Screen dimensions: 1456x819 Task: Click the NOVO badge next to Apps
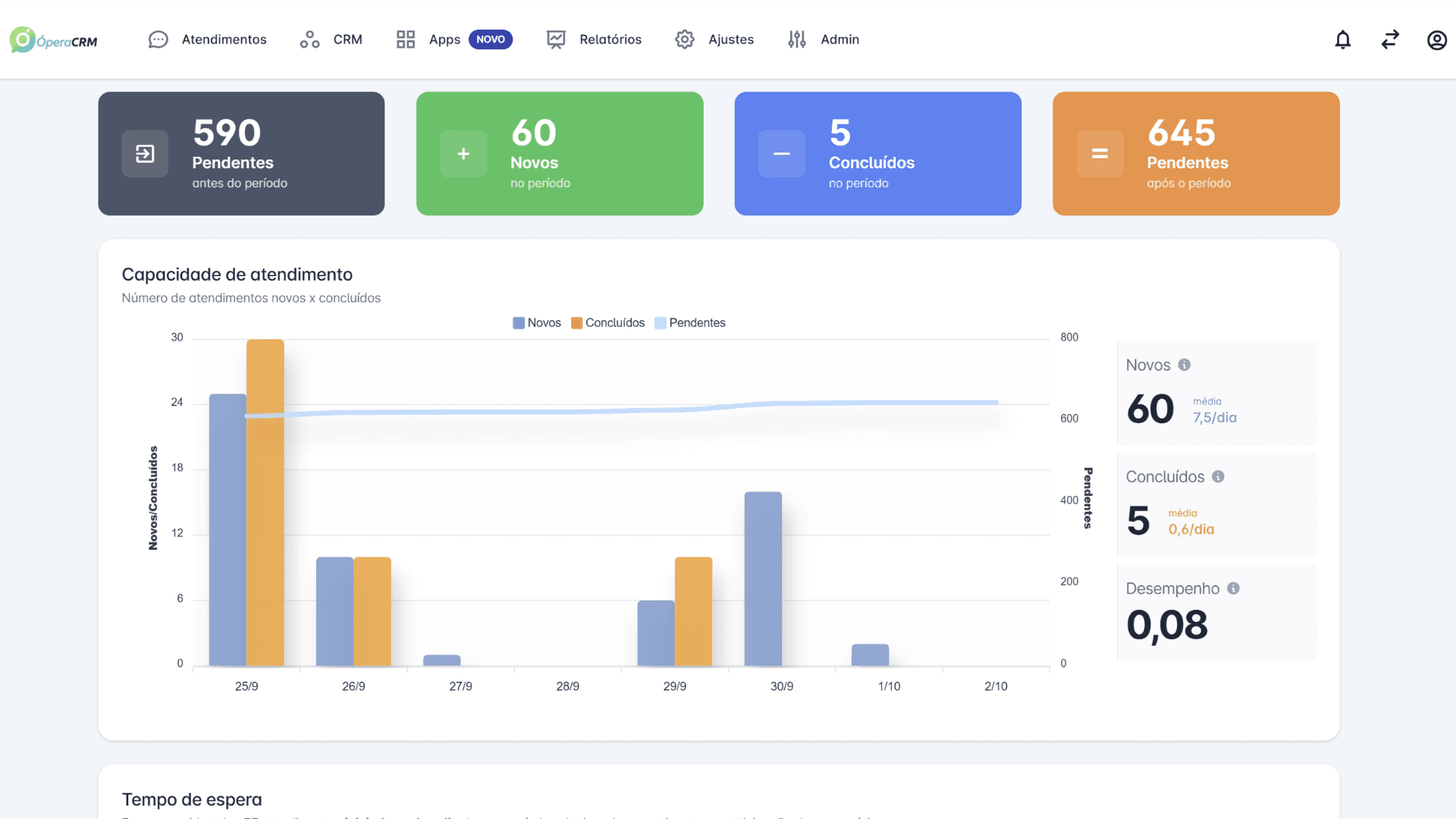(x=491, y=39)
